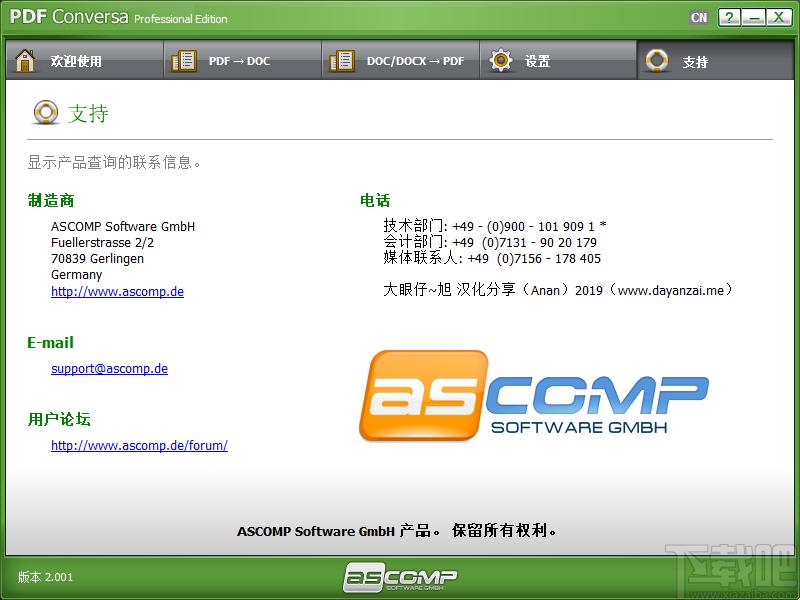The width and height of the screenshot is (800, 600).
Task: Click the Germany line
Action: pos(77,274)
